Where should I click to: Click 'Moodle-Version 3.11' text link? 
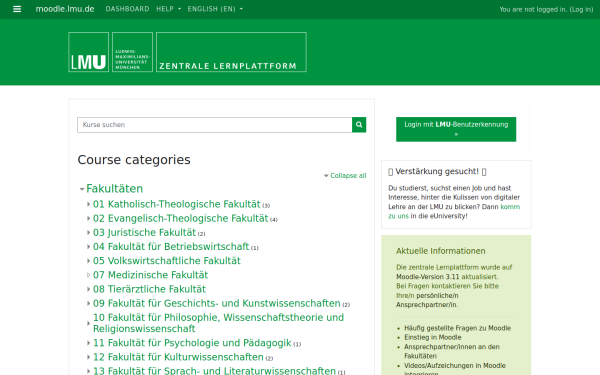[427, 277]
